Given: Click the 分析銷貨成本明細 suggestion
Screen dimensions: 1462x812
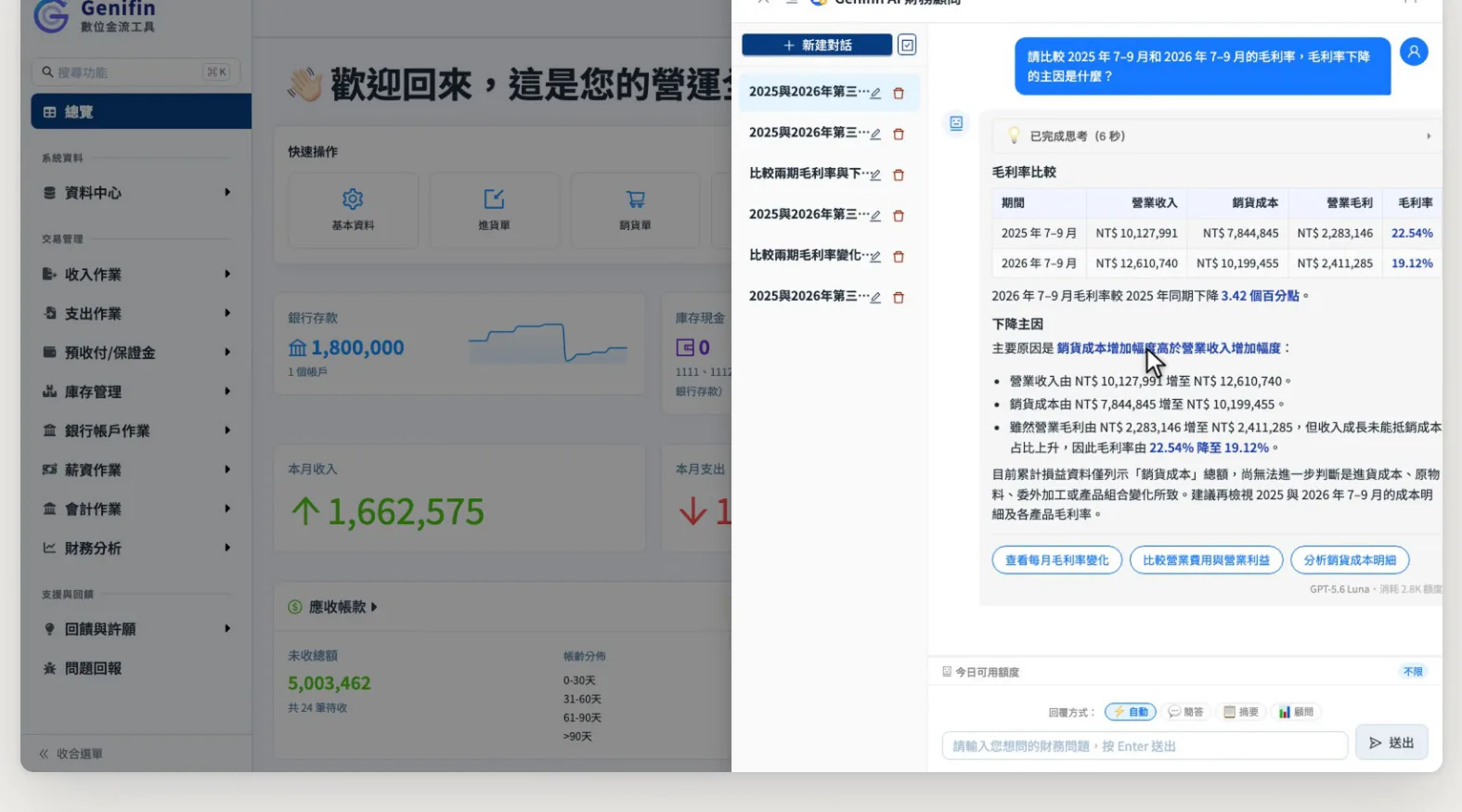Looking at the screenshot, I should point(1350,560).
